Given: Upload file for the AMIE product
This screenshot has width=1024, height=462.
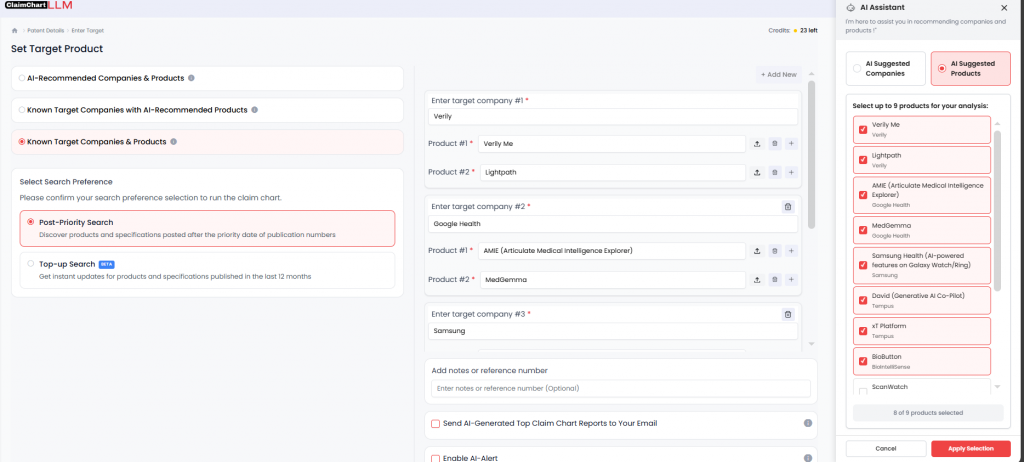Looking at the screenshot, I should click(757, 251).
